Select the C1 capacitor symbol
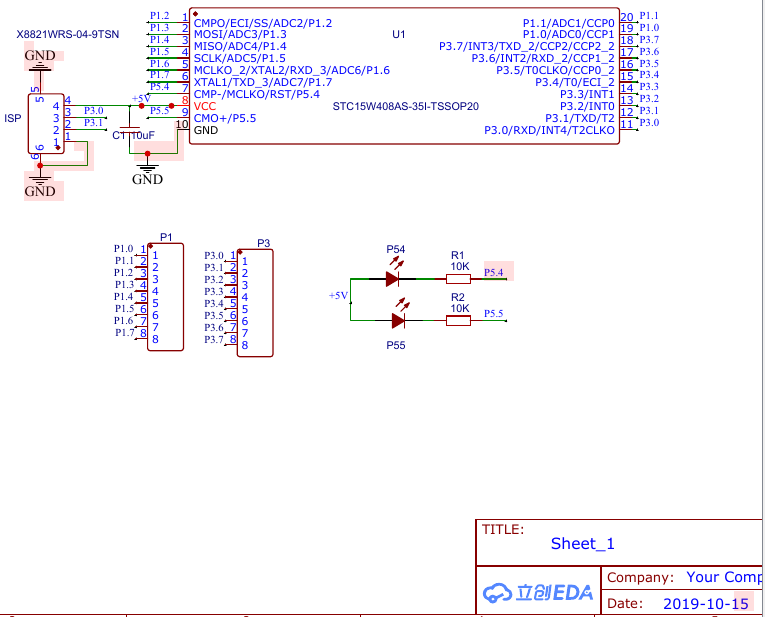 point(130,129)
